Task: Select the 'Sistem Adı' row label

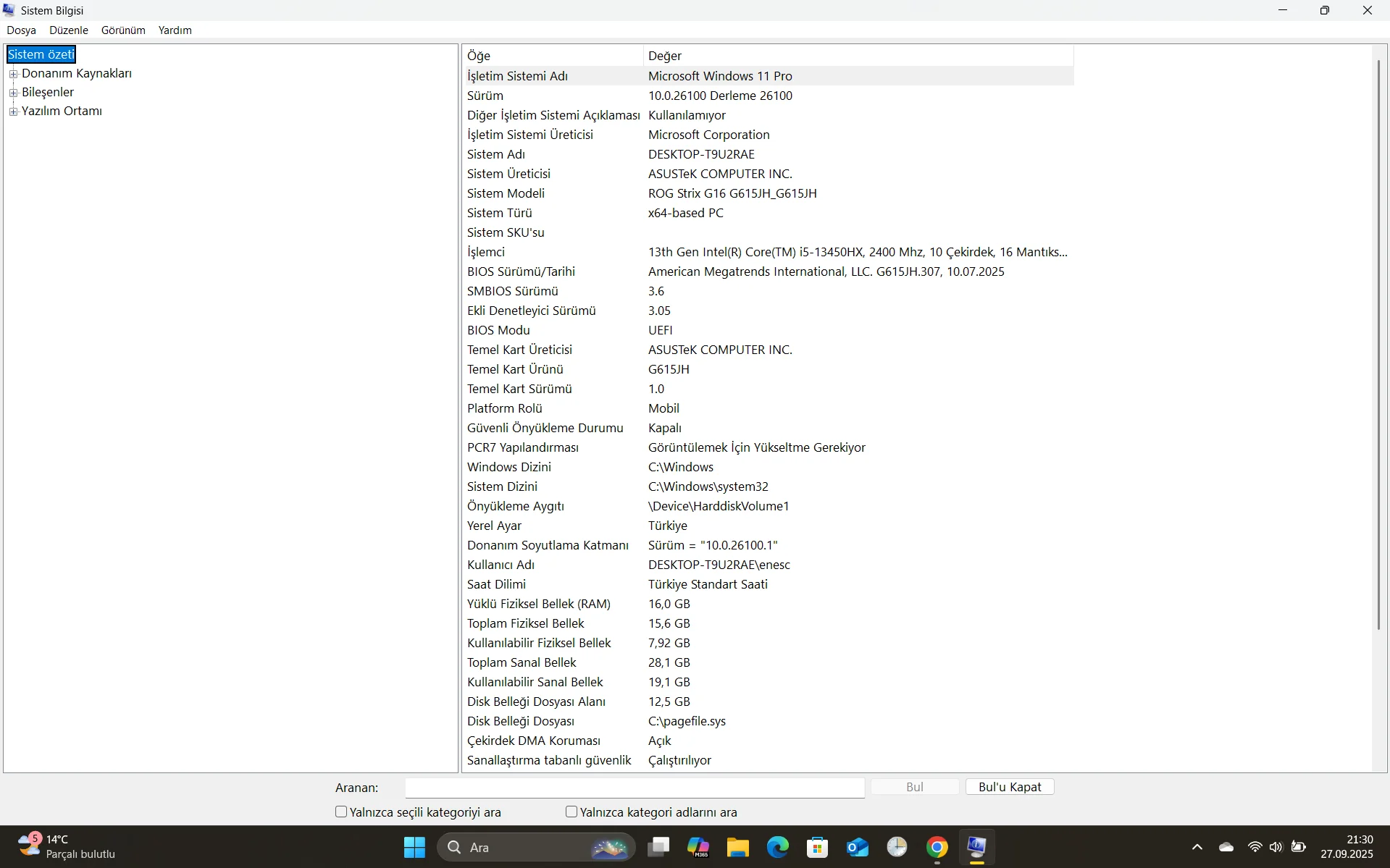Action: (x=496, y=154)
